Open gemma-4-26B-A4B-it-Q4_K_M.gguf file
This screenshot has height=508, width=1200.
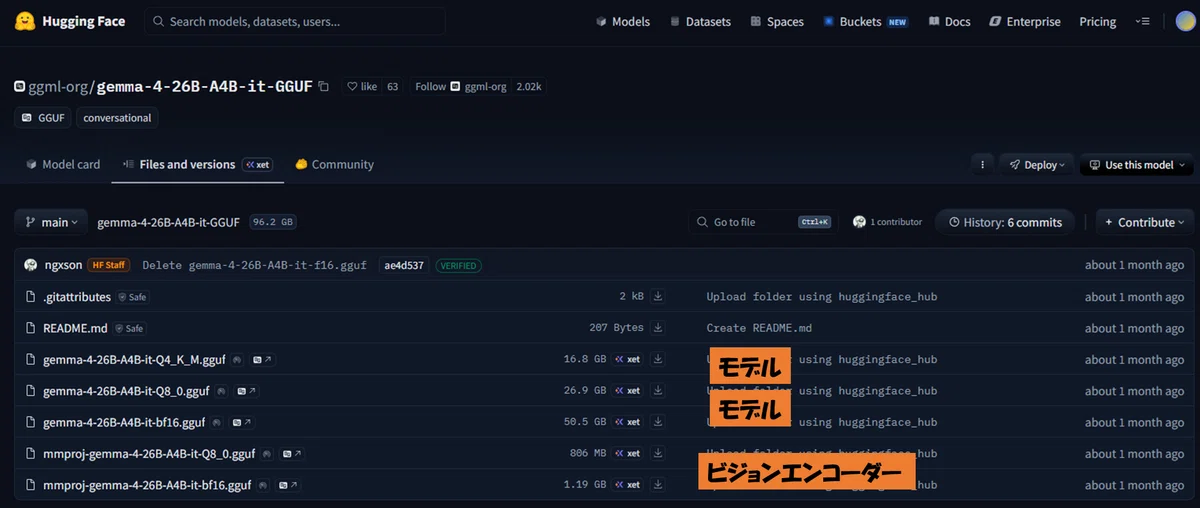134,359
